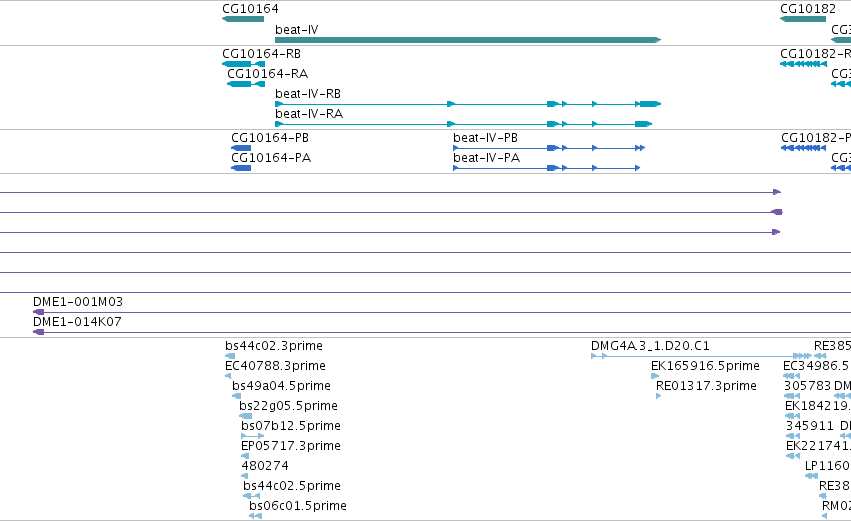Select the beat-IV-RB transcript label

point(308,94)
